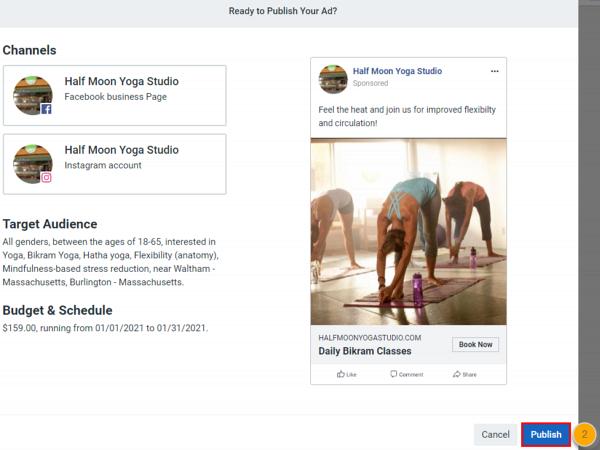Click the orange step 2 marker
The width and height of the screenshot is (600, 450).
coord(585,435)
